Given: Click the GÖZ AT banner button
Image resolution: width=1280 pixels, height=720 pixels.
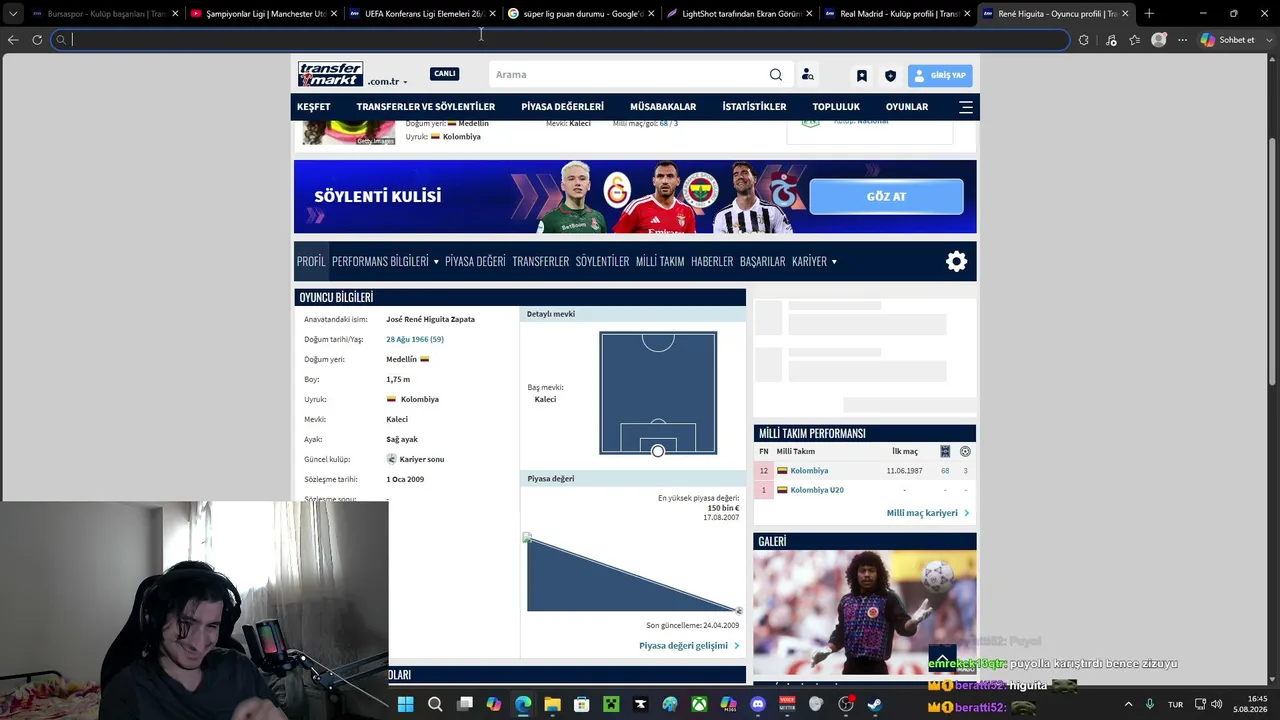Looking at the screenshot, I should click(886, 196).
